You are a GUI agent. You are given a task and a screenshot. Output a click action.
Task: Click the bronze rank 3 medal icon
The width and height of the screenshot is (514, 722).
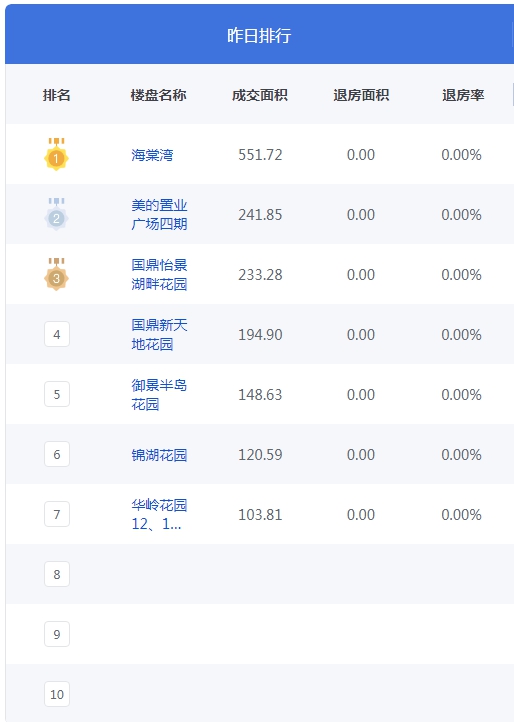[x=56, y=274]
